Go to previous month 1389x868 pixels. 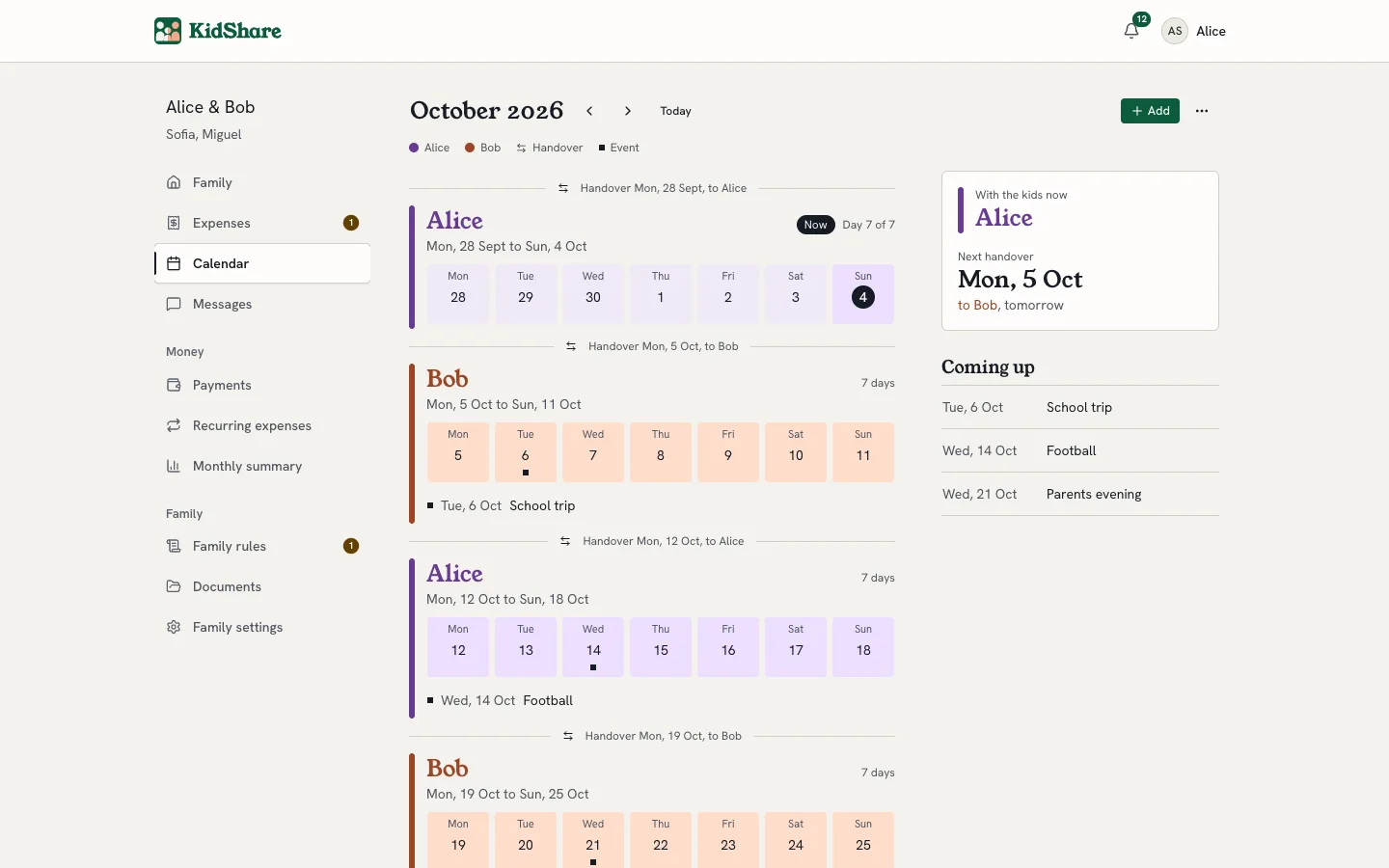(589, 111)
